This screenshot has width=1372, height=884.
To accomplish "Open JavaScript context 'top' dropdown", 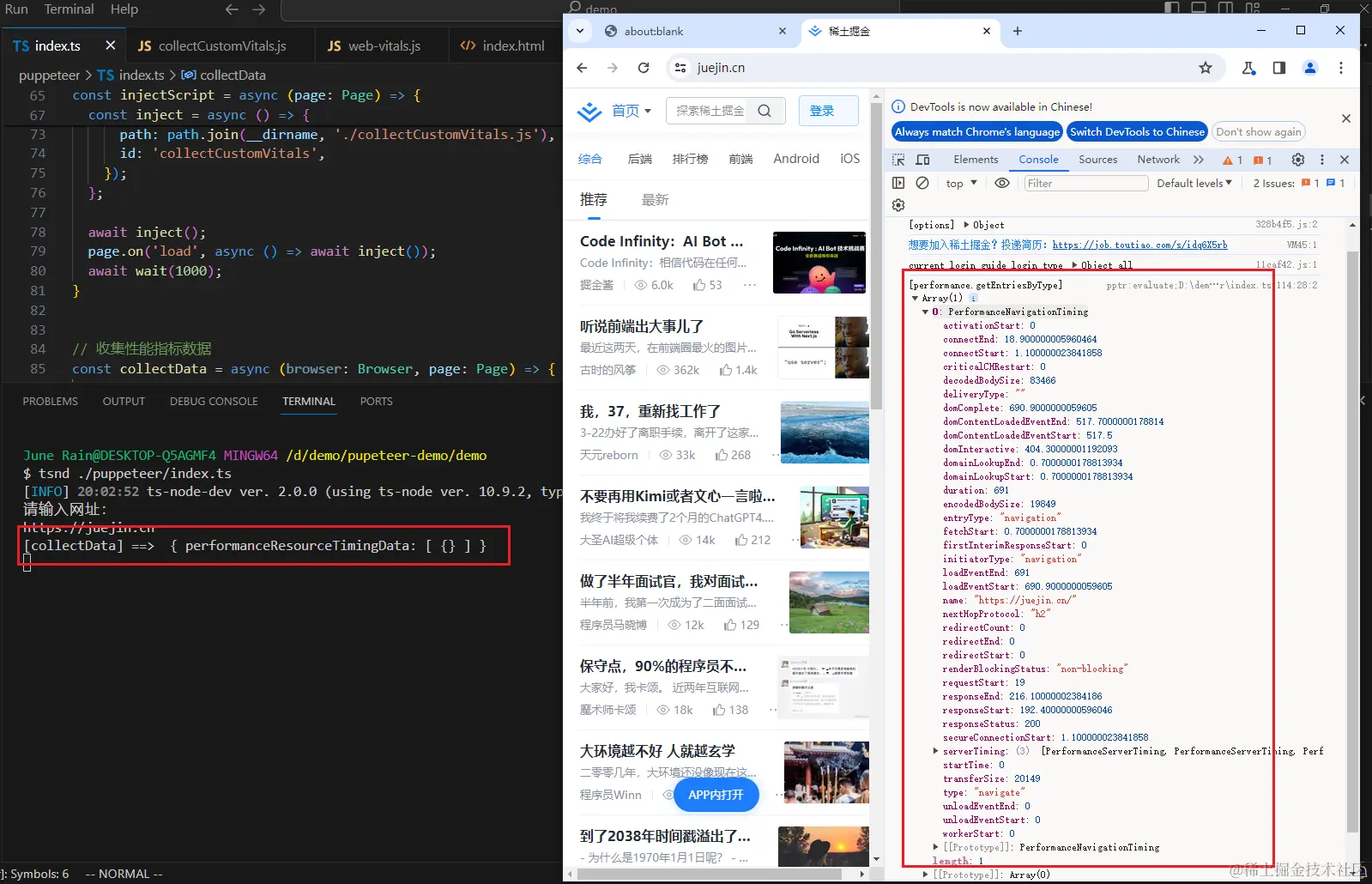I will click(x=962, y=183).
